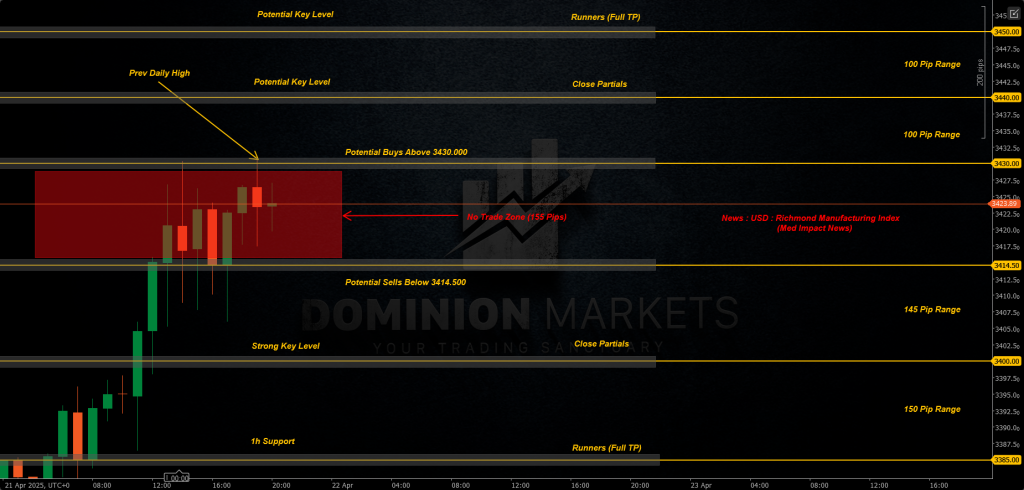
Task: Select the '145 Pip Range' text
Action: click(933, 309)
